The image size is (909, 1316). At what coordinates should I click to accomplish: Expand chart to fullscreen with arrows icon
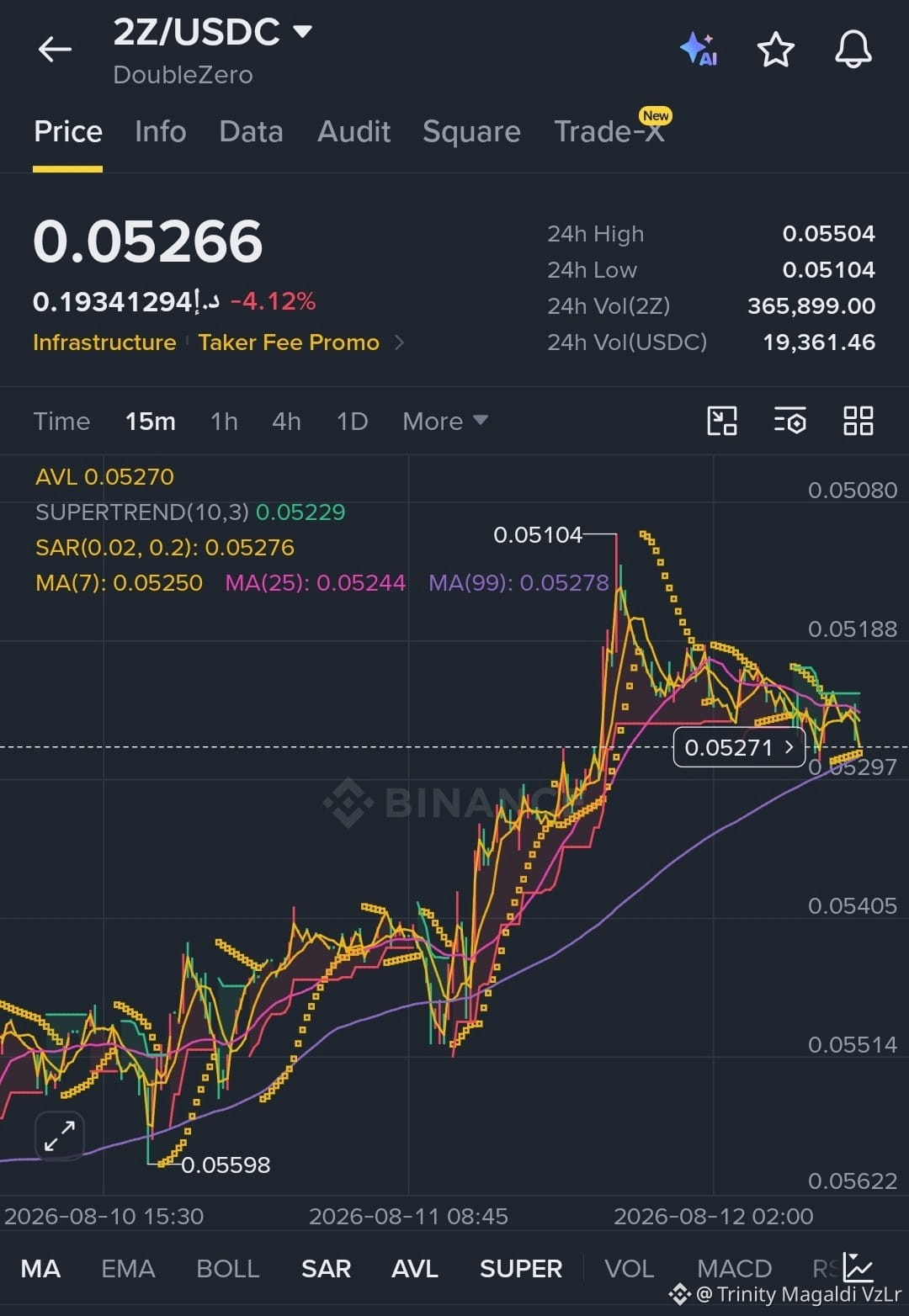(60, 1137)
